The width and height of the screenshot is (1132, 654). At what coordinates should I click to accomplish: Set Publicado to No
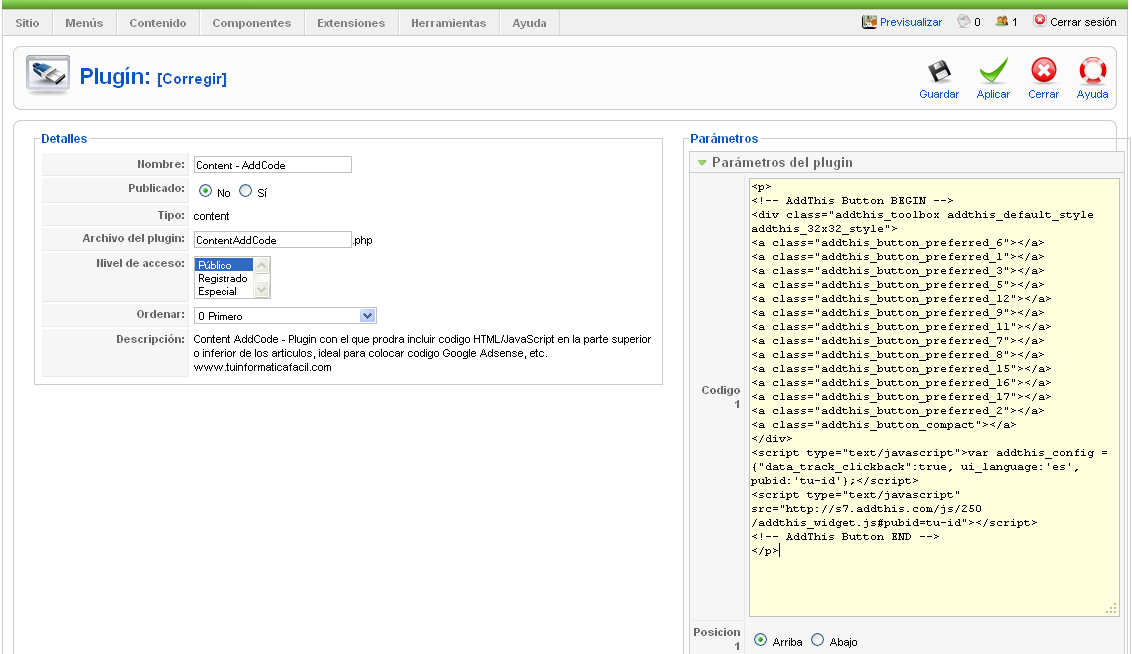[206, 191]
